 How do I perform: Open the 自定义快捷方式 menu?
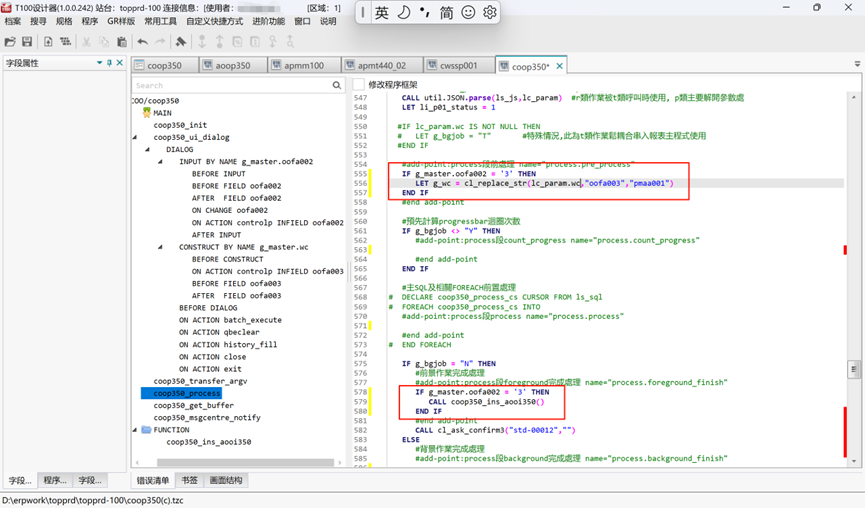pyautogui.click(x=215, y=22)
